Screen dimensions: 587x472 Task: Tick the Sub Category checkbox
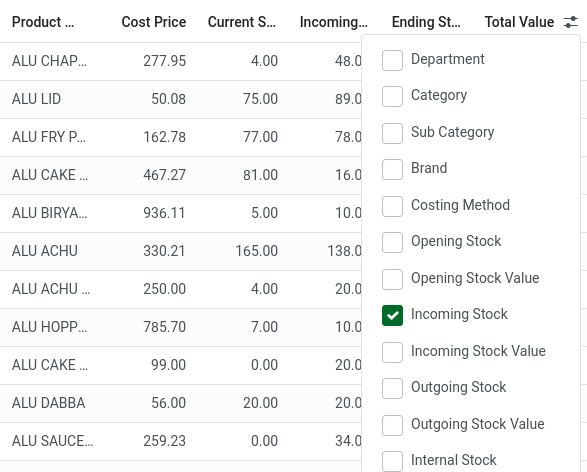pos(392,133)
